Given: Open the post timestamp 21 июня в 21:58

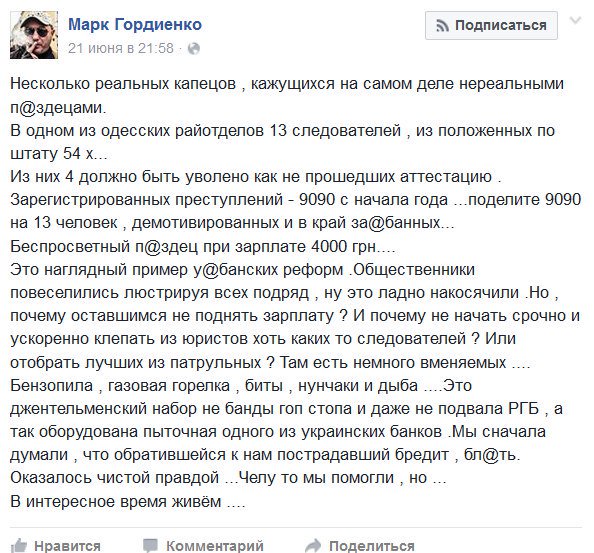Looking at the screenshot, I should [x=121, y=48].
